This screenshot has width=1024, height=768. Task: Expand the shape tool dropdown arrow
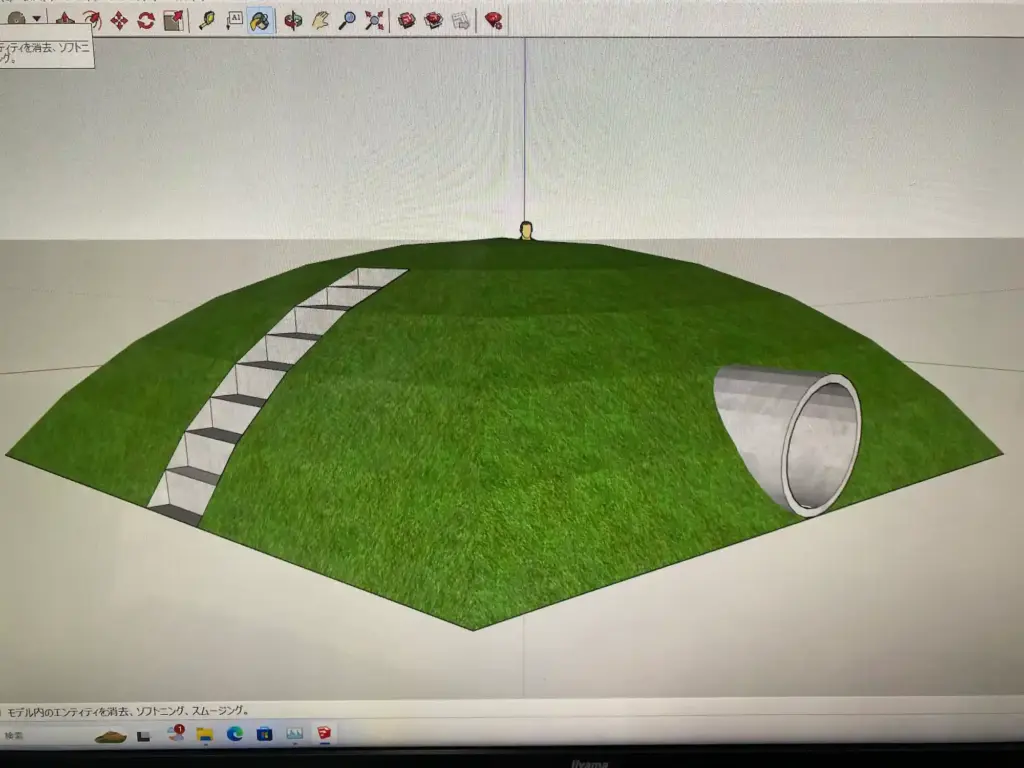coord(37,18)
